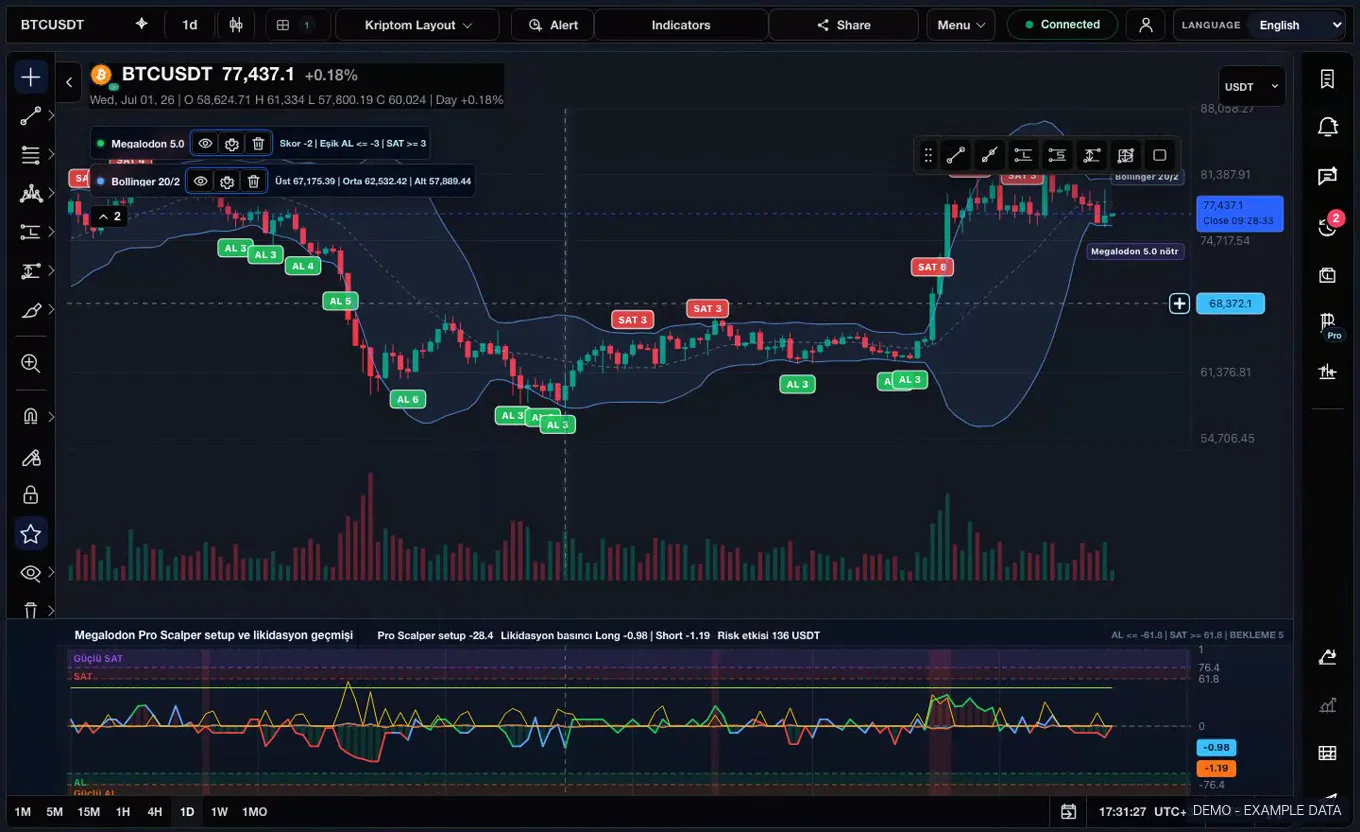Select the crosshair cursor tool
Image resolution: width=1360 pixels, height=832 pixels.
click(x=31, y=77)
